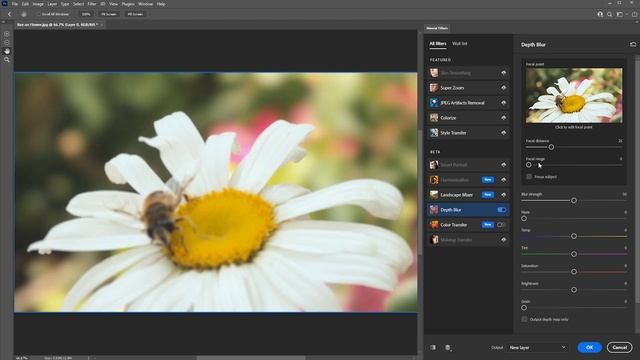Click the focal point preview thumbnail
This screenshot has height=360, width=640.
point(574,96)
